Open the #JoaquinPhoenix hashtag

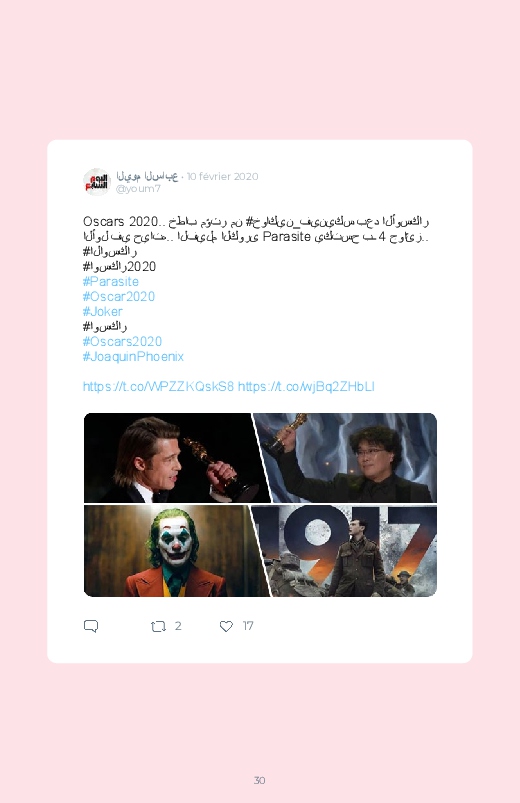(133, 356)
